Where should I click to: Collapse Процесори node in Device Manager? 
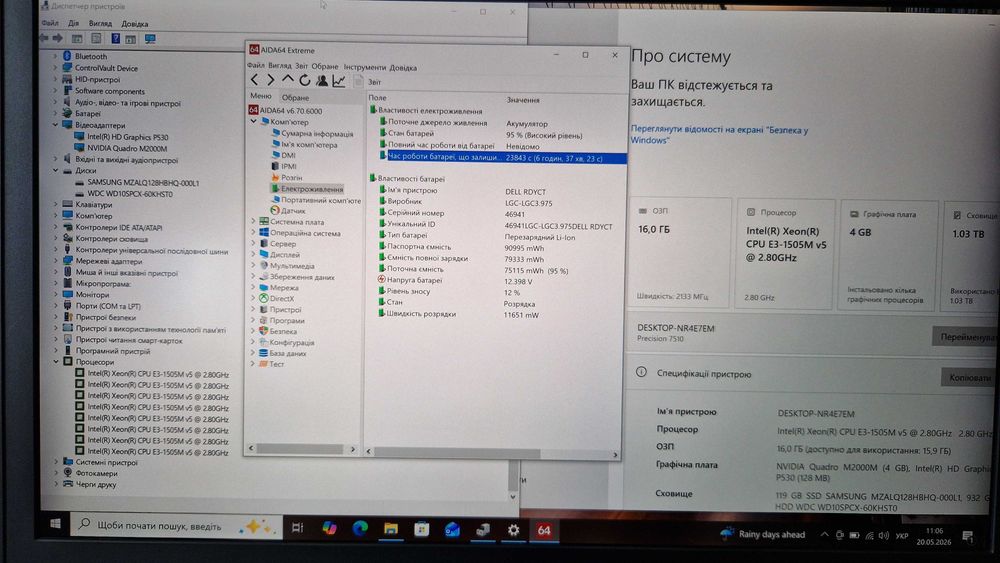tap(56, 362)
